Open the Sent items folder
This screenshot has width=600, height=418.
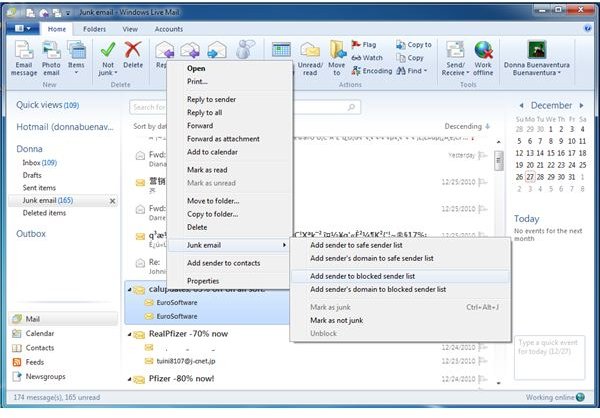point(39,188)
